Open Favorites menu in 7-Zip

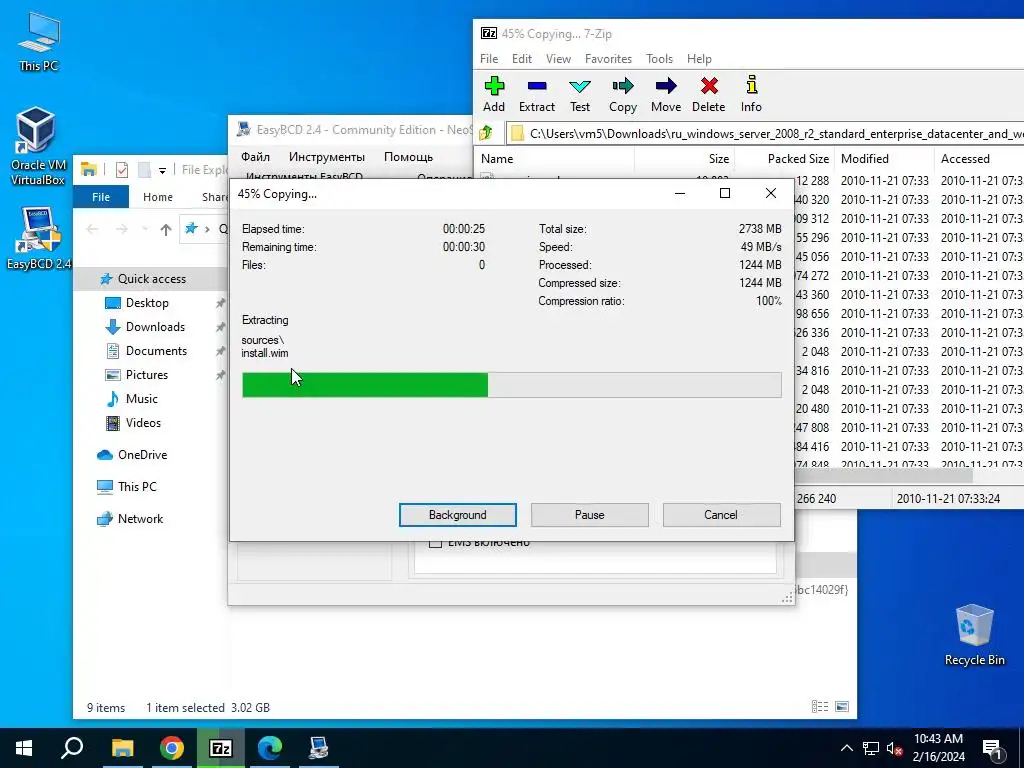[x=608, y=59]
